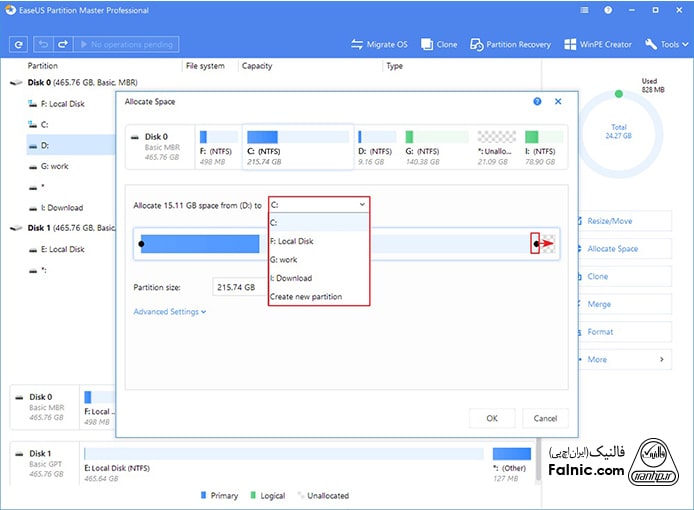The image size is (694, 510).
Task: Click the Partition size input field
Action: pos(238,287)
